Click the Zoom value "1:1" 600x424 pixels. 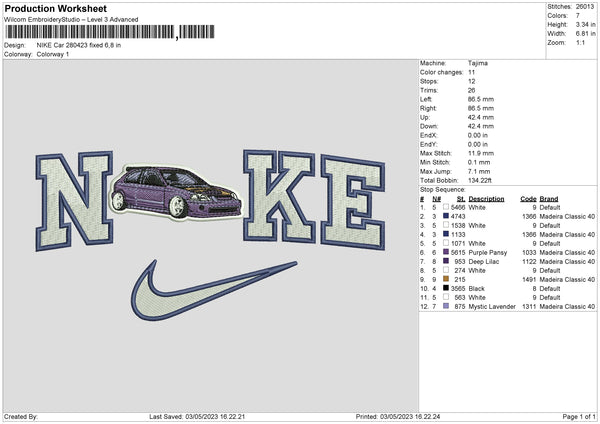(x=580, y=42)
